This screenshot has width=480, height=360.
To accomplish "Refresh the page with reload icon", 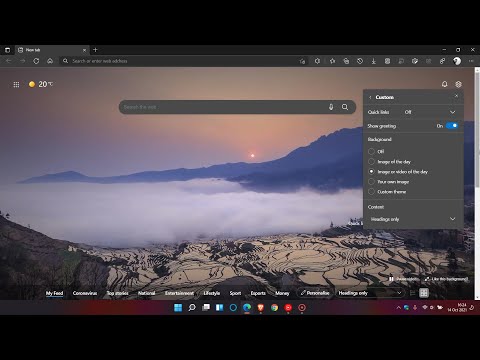I will 36,61.
